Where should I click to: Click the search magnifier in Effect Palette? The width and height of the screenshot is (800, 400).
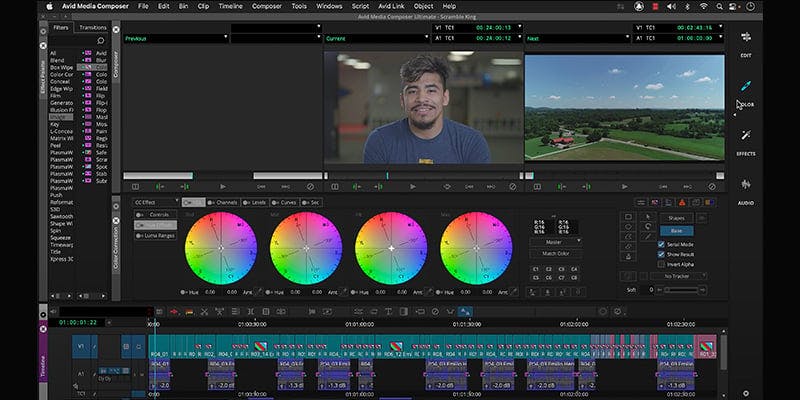coord(101,41)
